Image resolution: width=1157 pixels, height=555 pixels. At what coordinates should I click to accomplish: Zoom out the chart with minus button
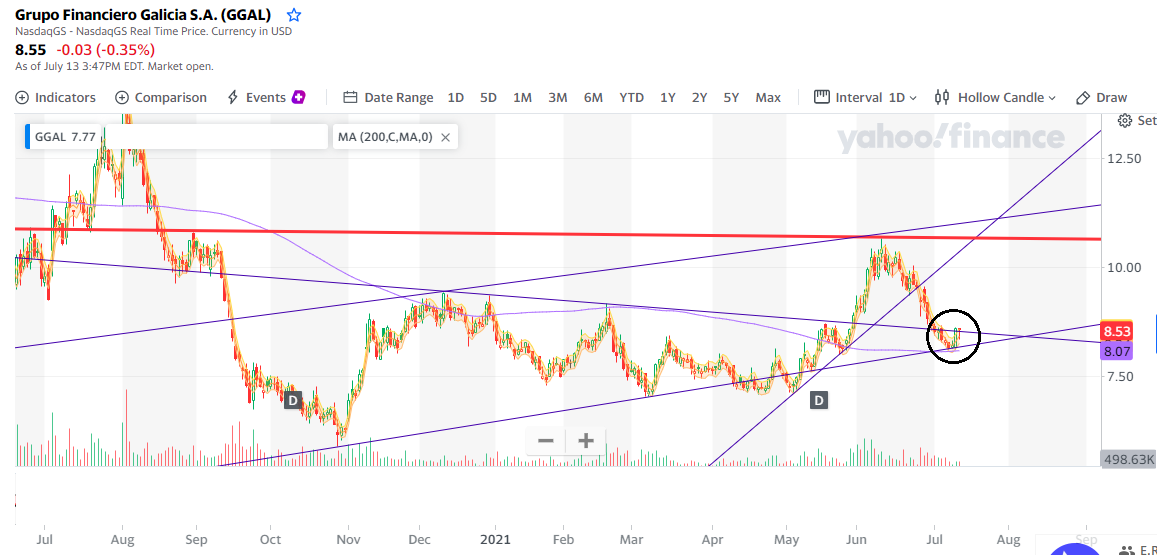(546, 441)
